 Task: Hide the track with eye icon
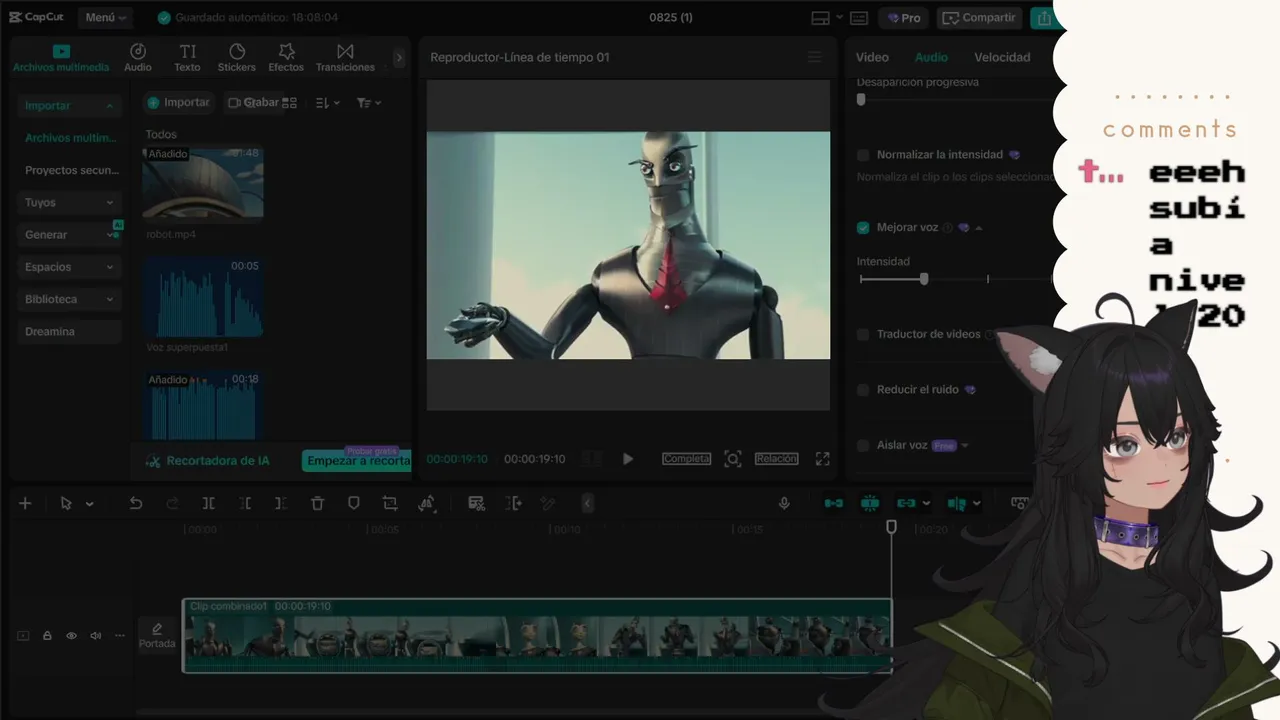71,635
